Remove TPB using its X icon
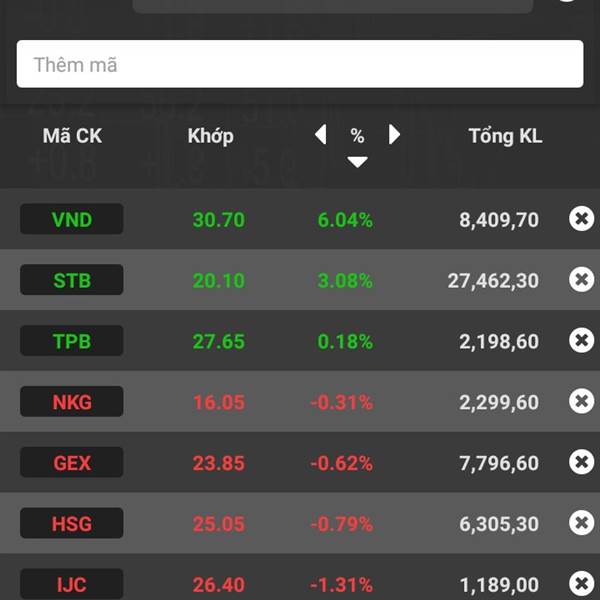 (x=581, y=341)
